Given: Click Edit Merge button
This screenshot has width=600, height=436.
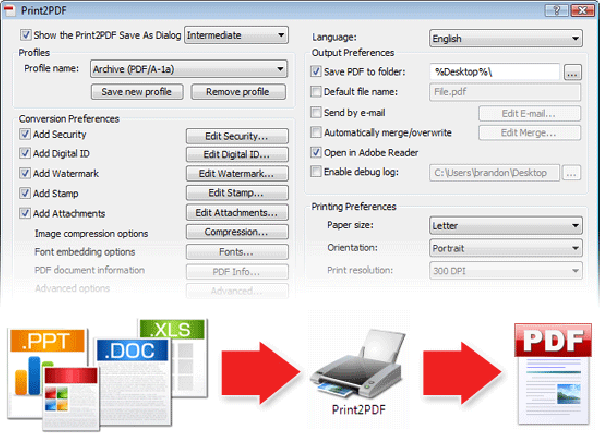Looking at the screenshot, I should (530, 133).
